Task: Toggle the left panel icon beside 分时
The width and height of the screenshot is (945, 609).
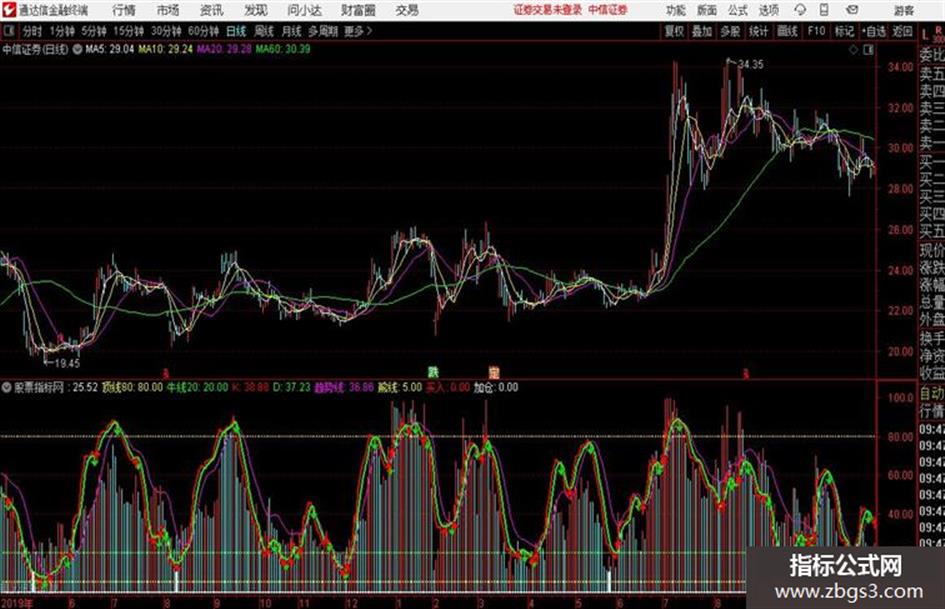Action: 9,31
